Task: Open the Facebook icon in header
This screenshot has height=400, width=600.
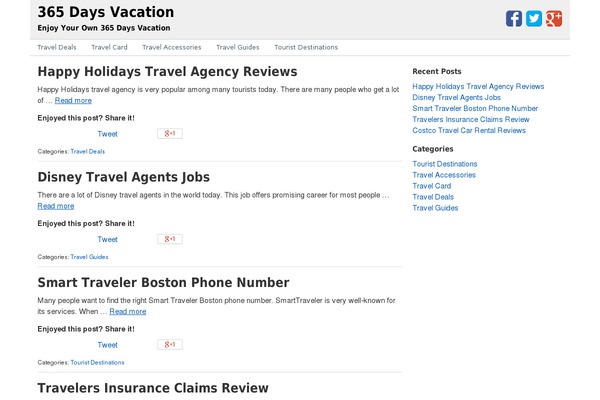Action: point(514,18)
